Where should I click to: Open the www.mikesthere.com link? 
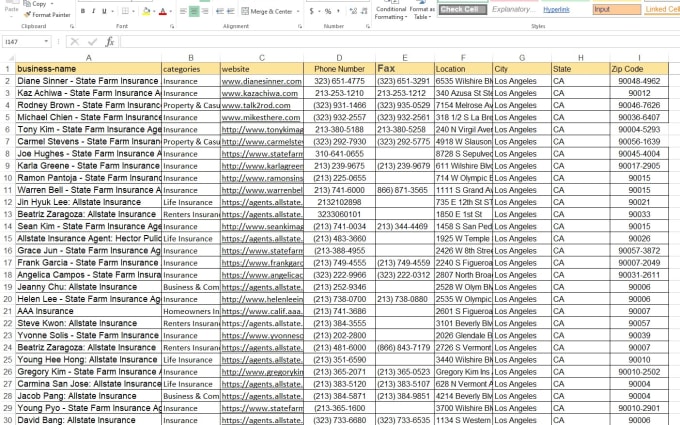coord(261,118)
